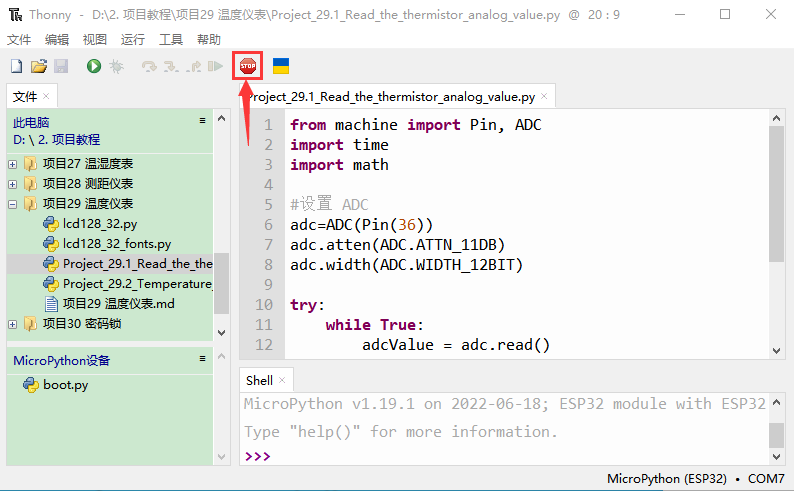Create a new file from toolbar
794x491 pixels.
(16, 66)
